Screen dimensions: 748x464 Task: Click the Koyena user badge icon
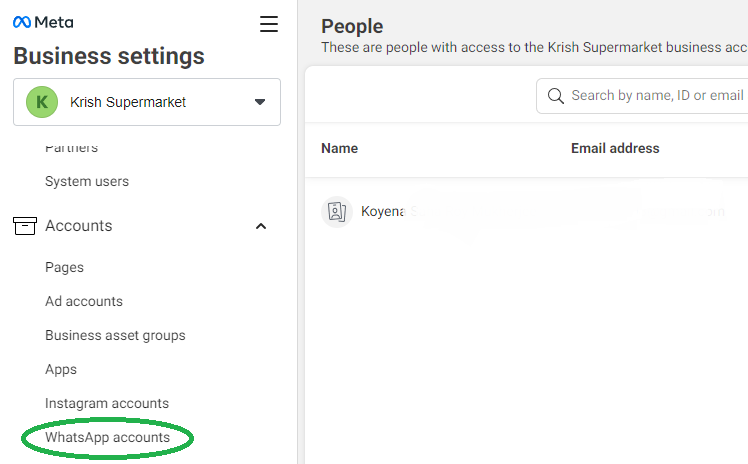(337, 212)
